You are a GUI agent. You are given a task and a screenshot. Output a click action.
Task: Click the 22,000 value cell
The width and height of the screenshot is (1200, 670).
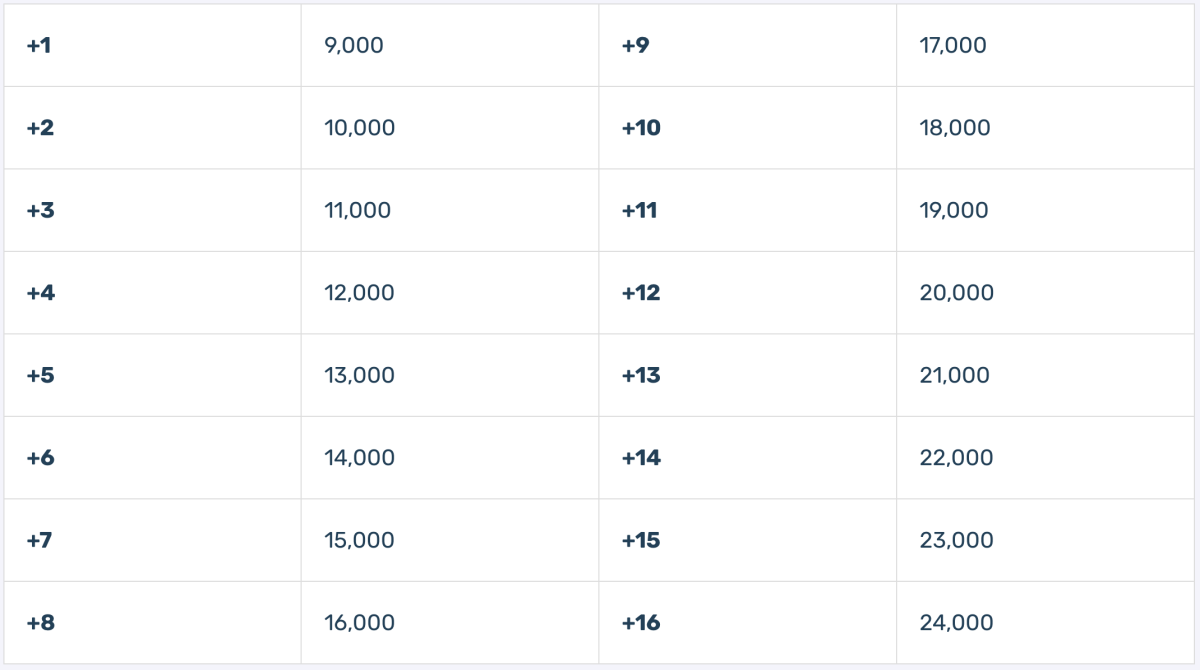point(1046,458)
